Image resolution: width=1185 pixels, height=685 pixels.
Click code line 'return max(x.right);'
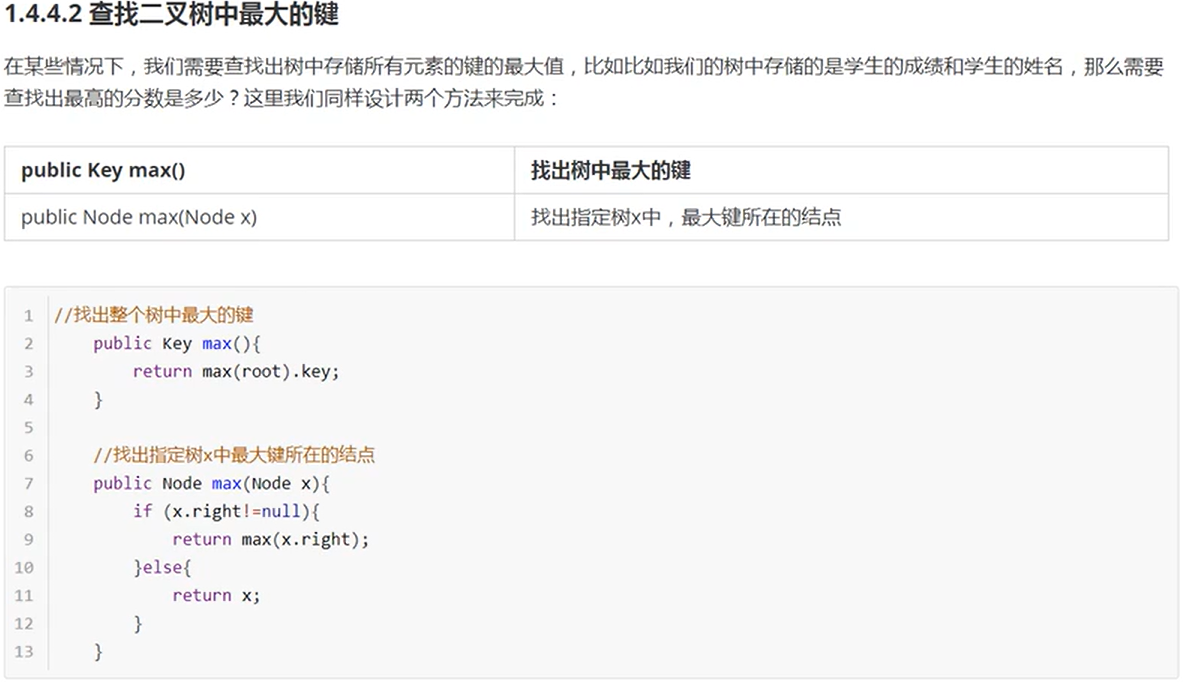(271, 539)
